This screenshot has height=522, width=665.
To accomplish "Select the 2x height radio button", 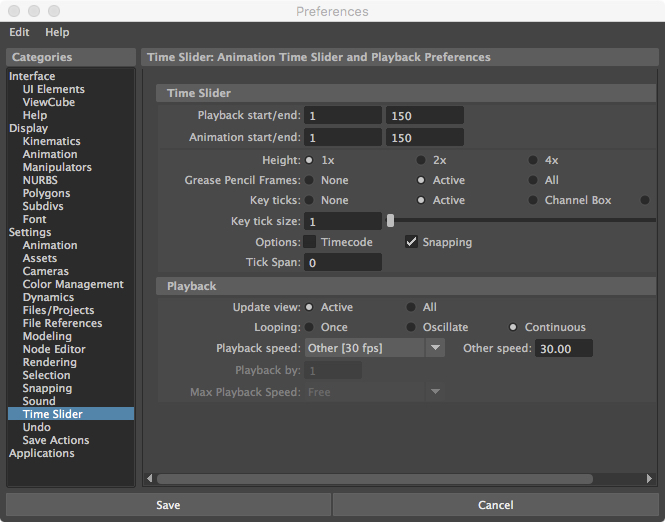I will 421,160.
